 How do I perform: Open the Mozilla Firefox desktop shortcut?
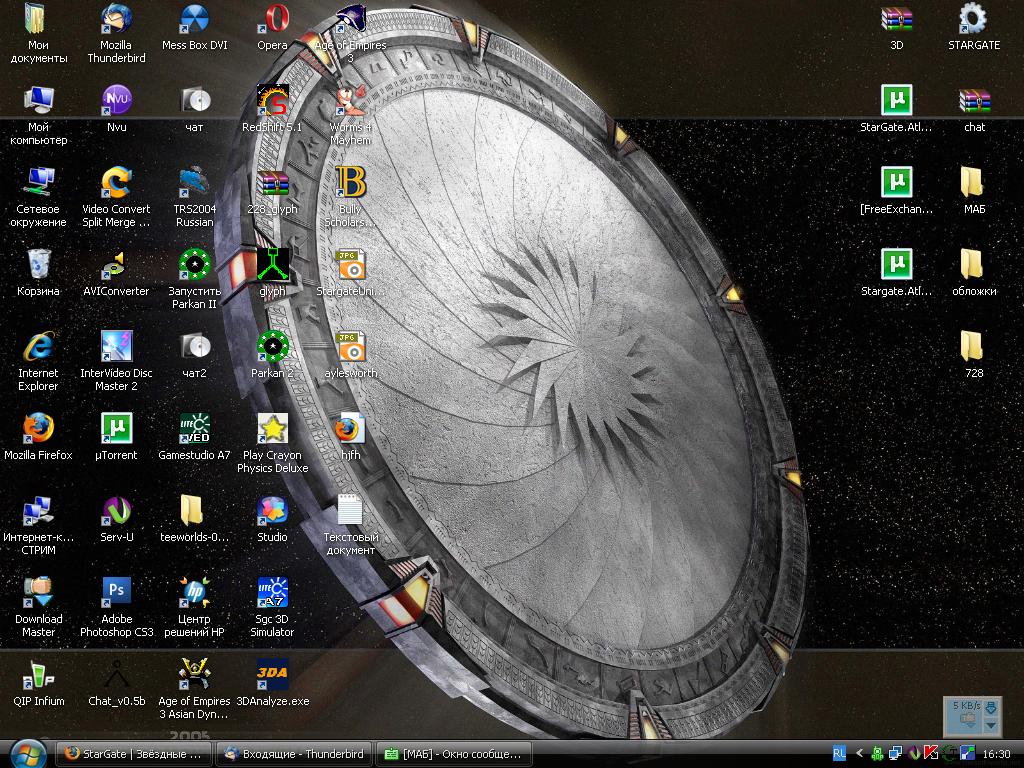pyautogui.click(x=38, y=428)
